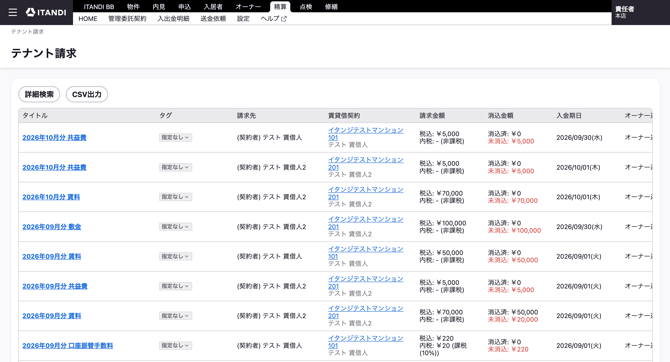
Task: Go to 入出金明細 submenu
Action: click(173, 19)
